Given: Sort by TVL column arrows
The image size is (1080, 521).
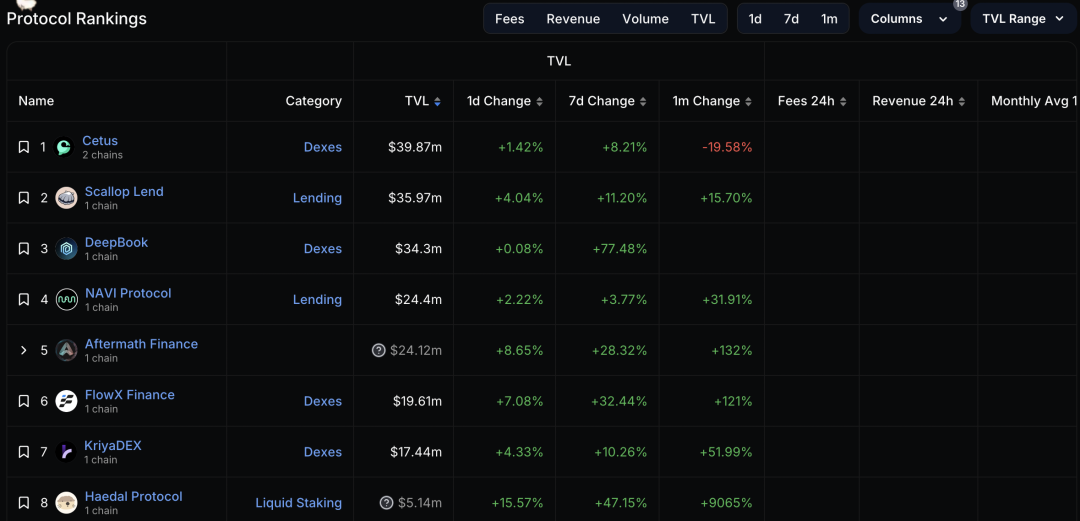Looking at the screenshot, I should (x=437, y=101).
